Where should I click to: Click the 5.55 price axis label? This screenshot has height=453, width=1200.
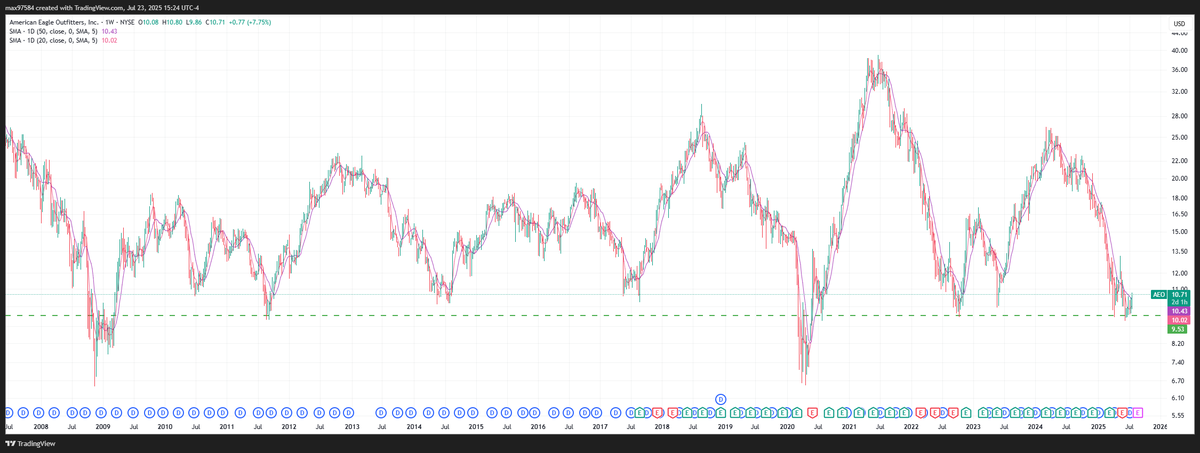point(1179,416)
